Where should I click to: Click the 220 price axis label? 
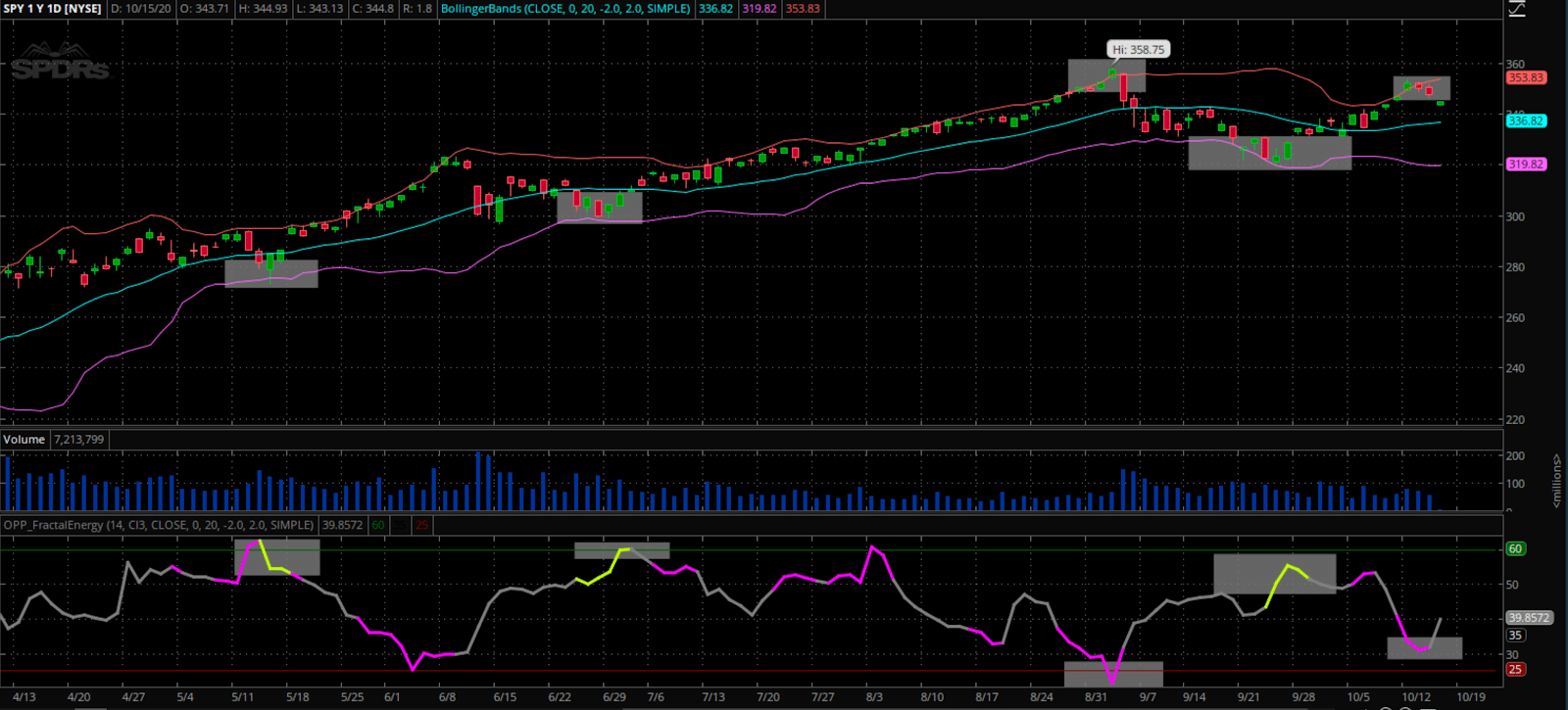coord(1515,419)
